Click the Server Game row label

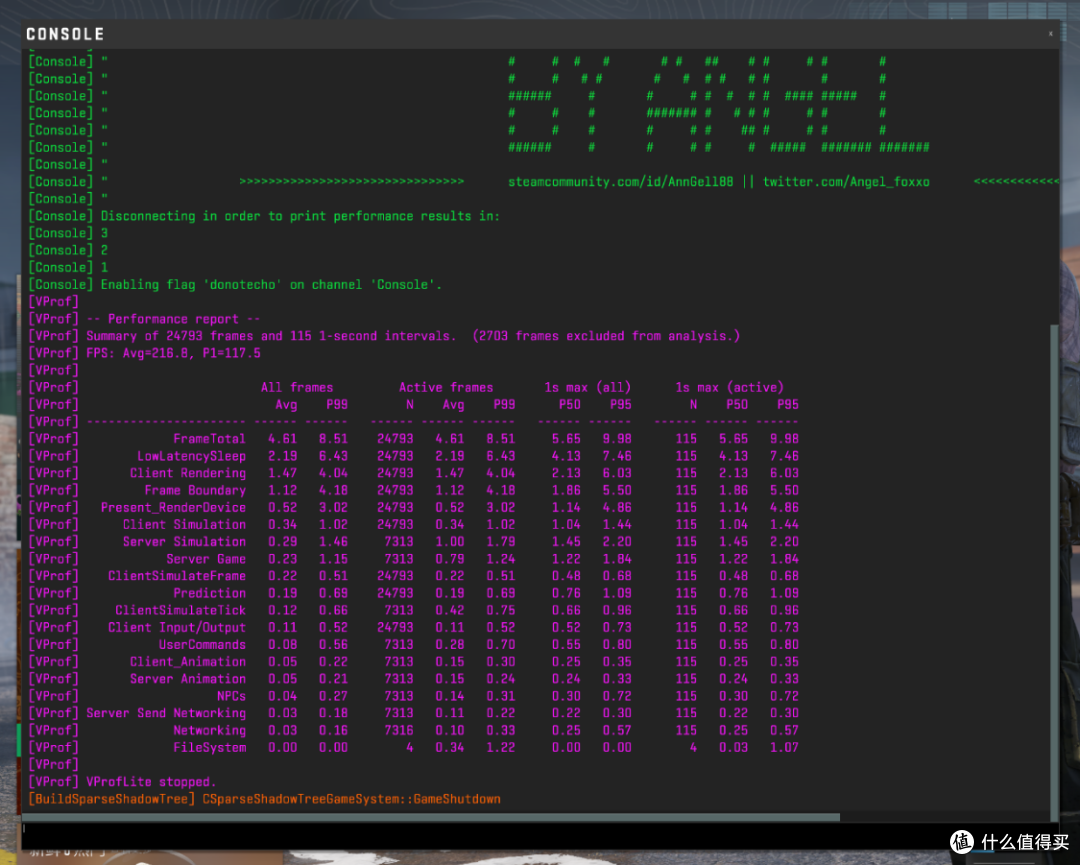(206, 559)
